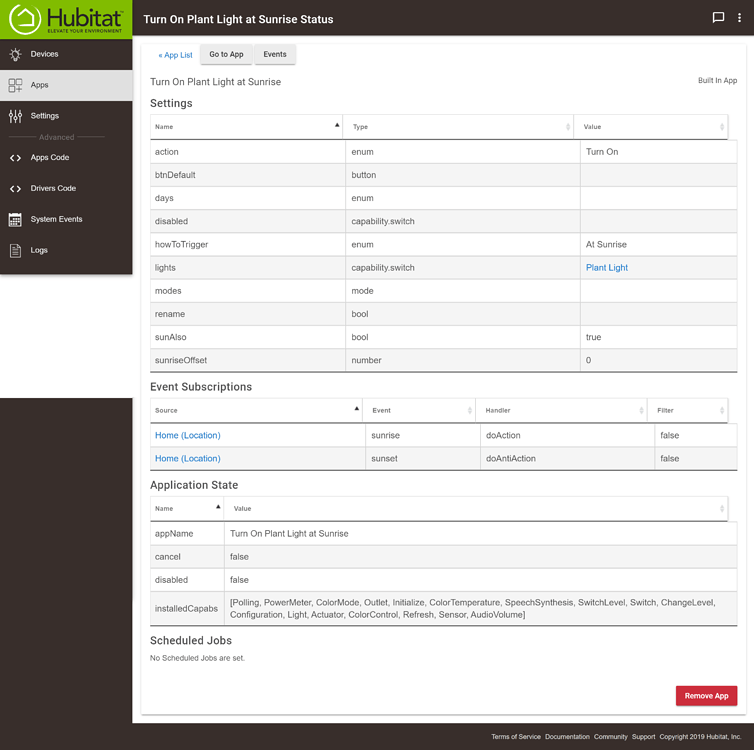Select the 'doAction' handler cell
This screenshot has height=750, width=754.
click(567, 436)
